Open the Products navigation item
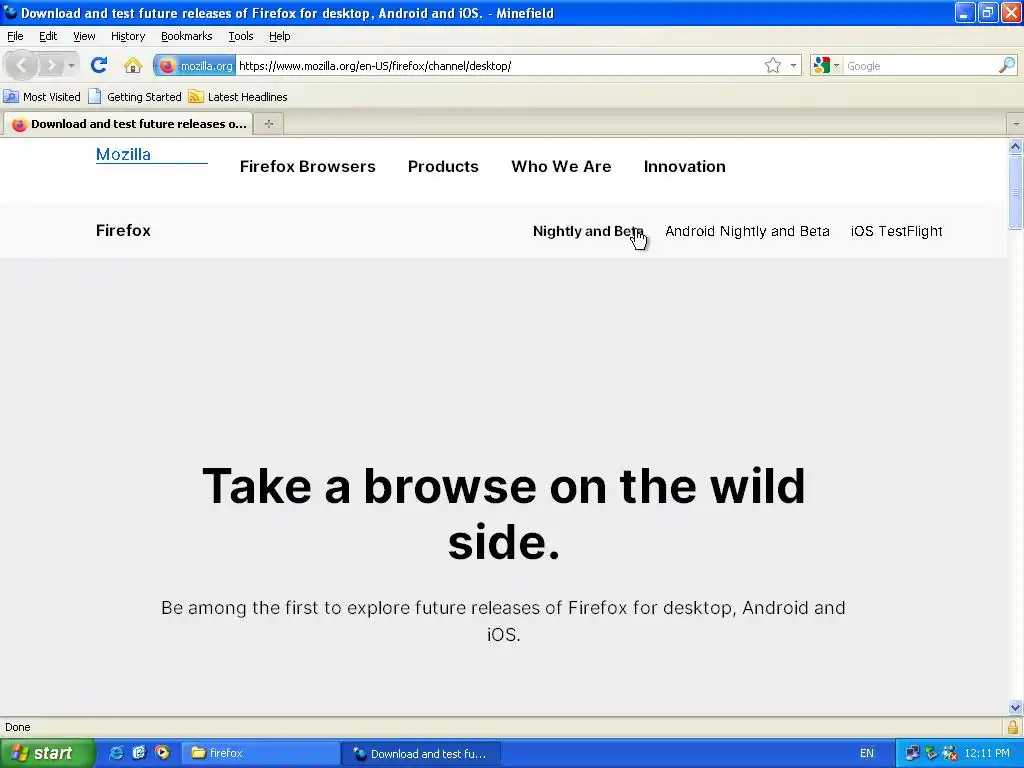Screen dimensions: 1024x768 [443, 167]
